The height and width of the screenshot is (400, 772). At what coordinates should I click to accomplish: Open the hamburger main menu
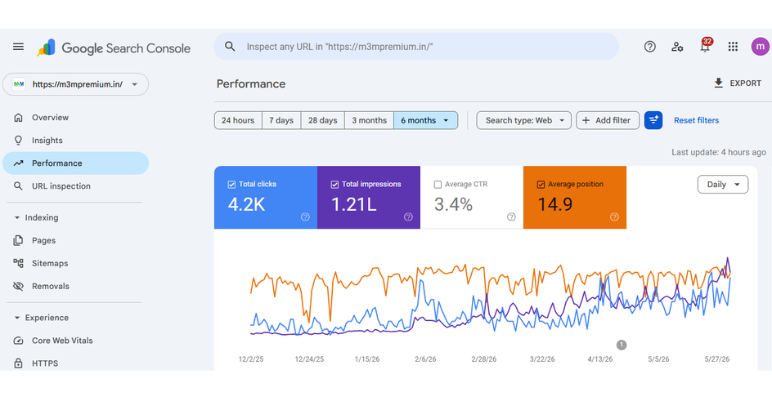18,47
